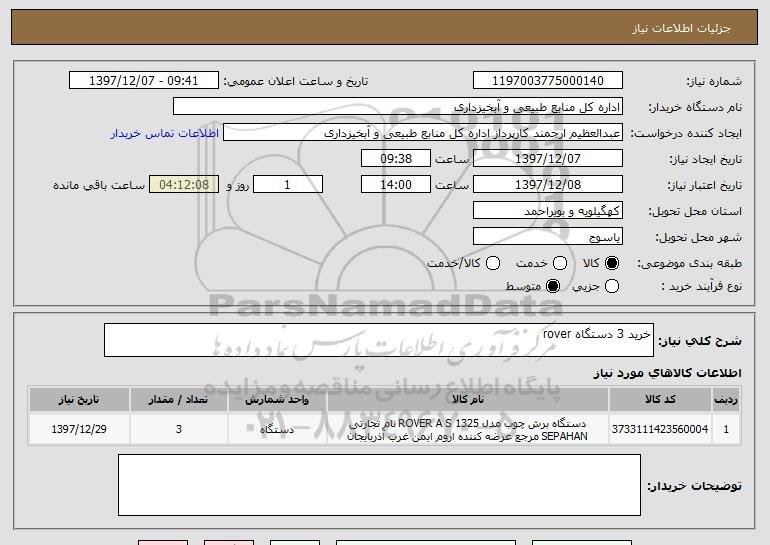770x545 pixels.
Task: Click the days remaining field showing 1
Action: click(288, 185)
